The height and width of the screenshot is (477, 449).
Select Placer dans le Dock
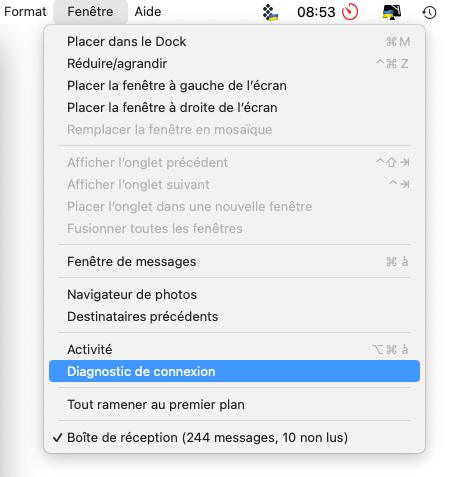point(234,42)
